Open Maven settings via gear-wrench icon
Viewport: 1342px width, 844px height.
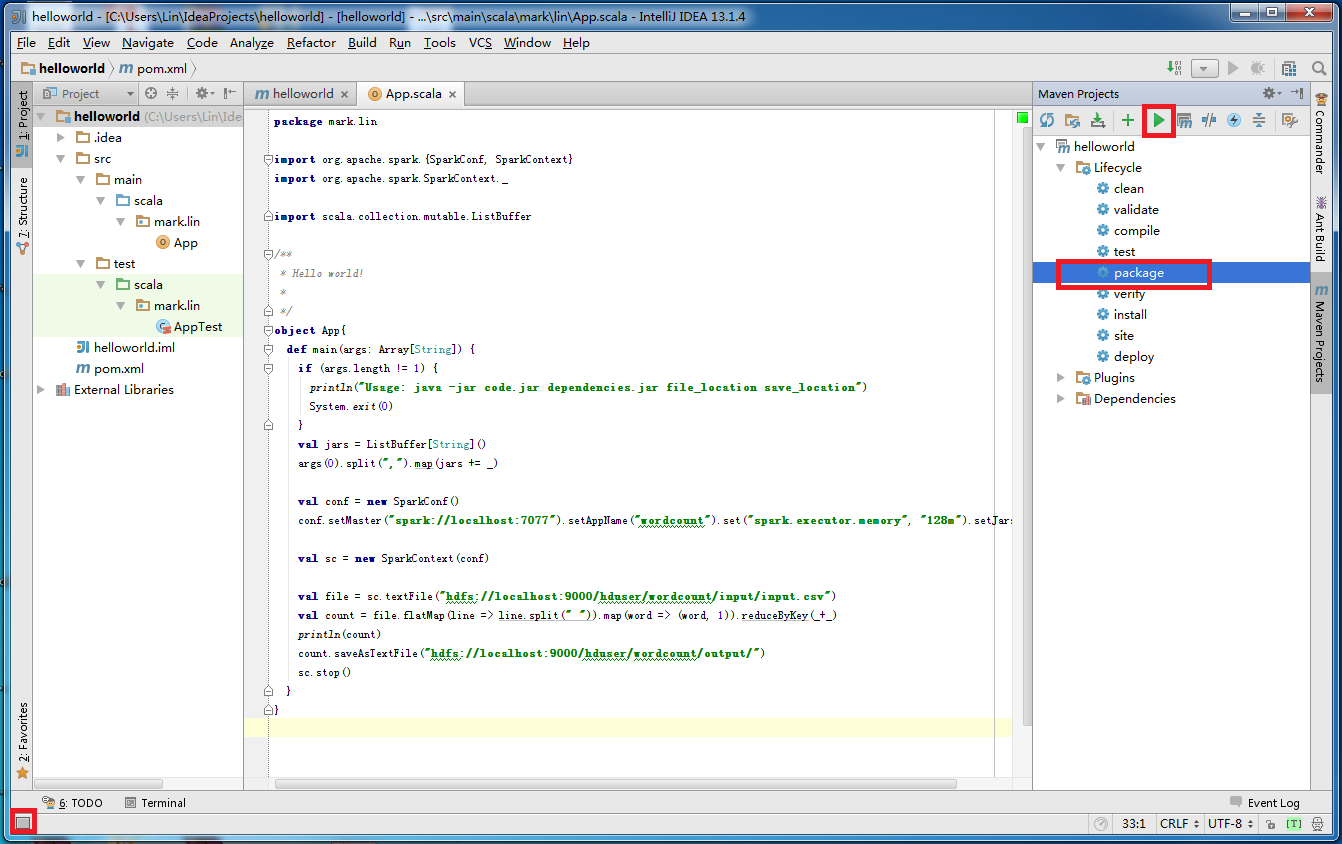click(x=1289, y=120)
